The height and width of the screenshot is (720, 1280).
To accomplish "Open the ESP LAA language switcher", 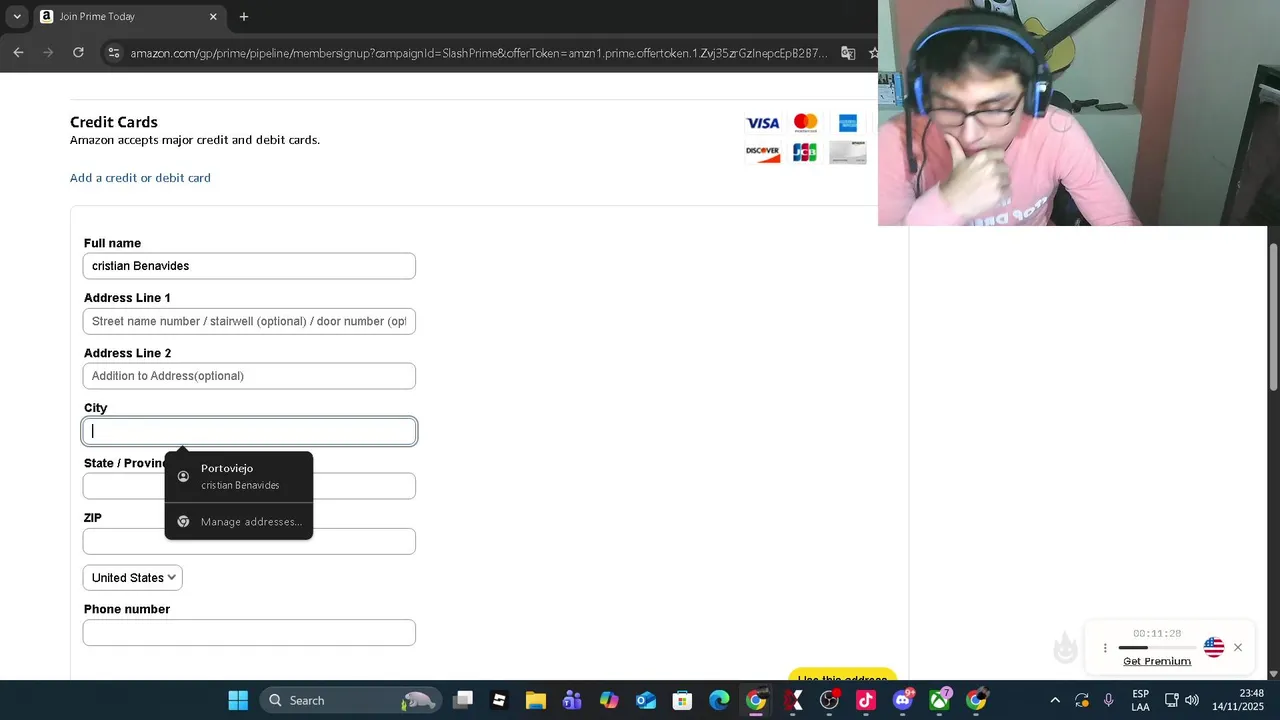I will pos(1140,700).
